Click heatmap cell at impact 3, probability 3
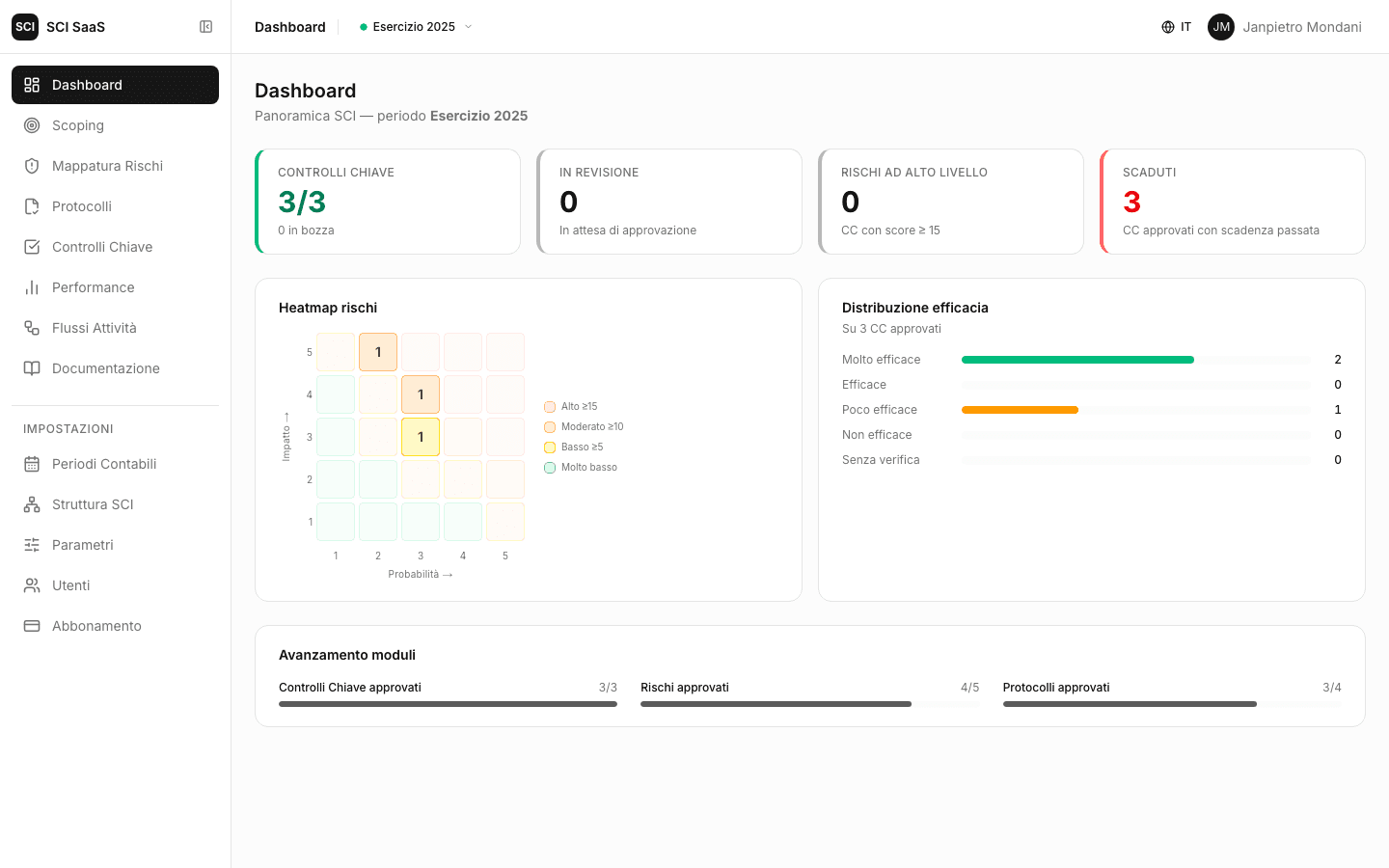This screenshot has height=868, width=1389. [x=421, y=437]
